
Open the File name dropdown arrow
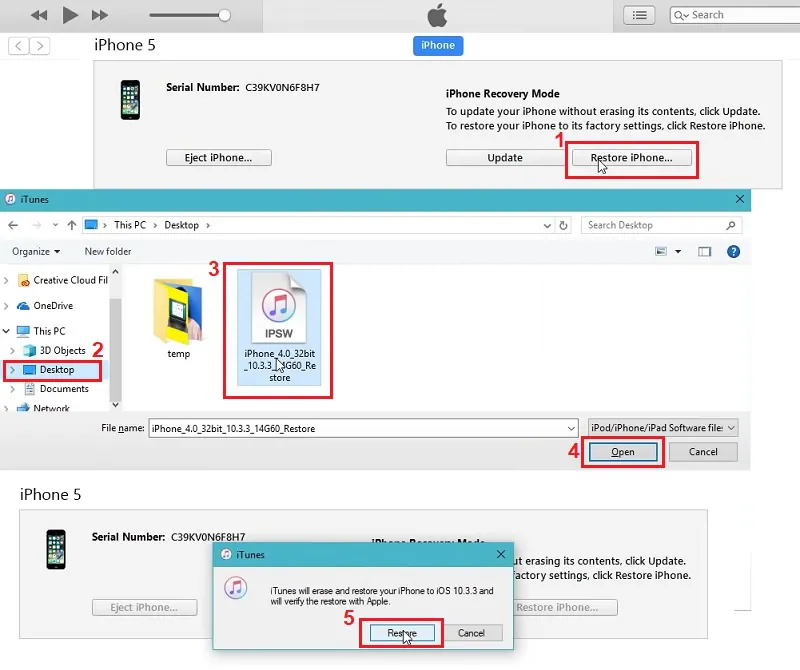pyautogui.click(x=571, y=429)
